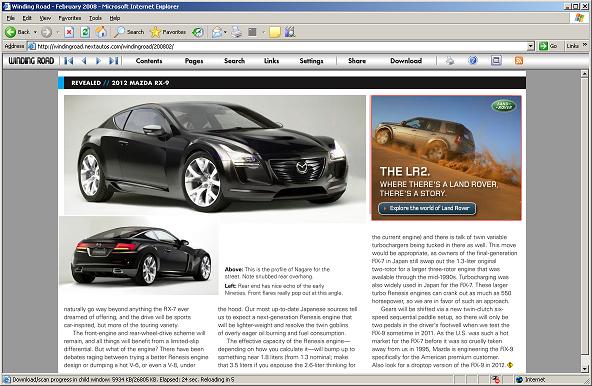Open the Contents panel

[x=149, y=61]
